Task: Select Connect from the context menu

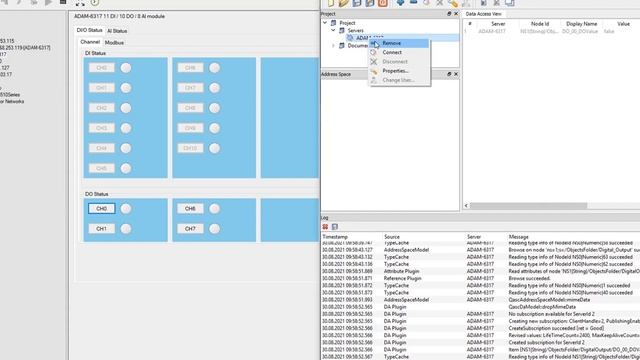Action: pyautogui.click(x=399, y=52)
